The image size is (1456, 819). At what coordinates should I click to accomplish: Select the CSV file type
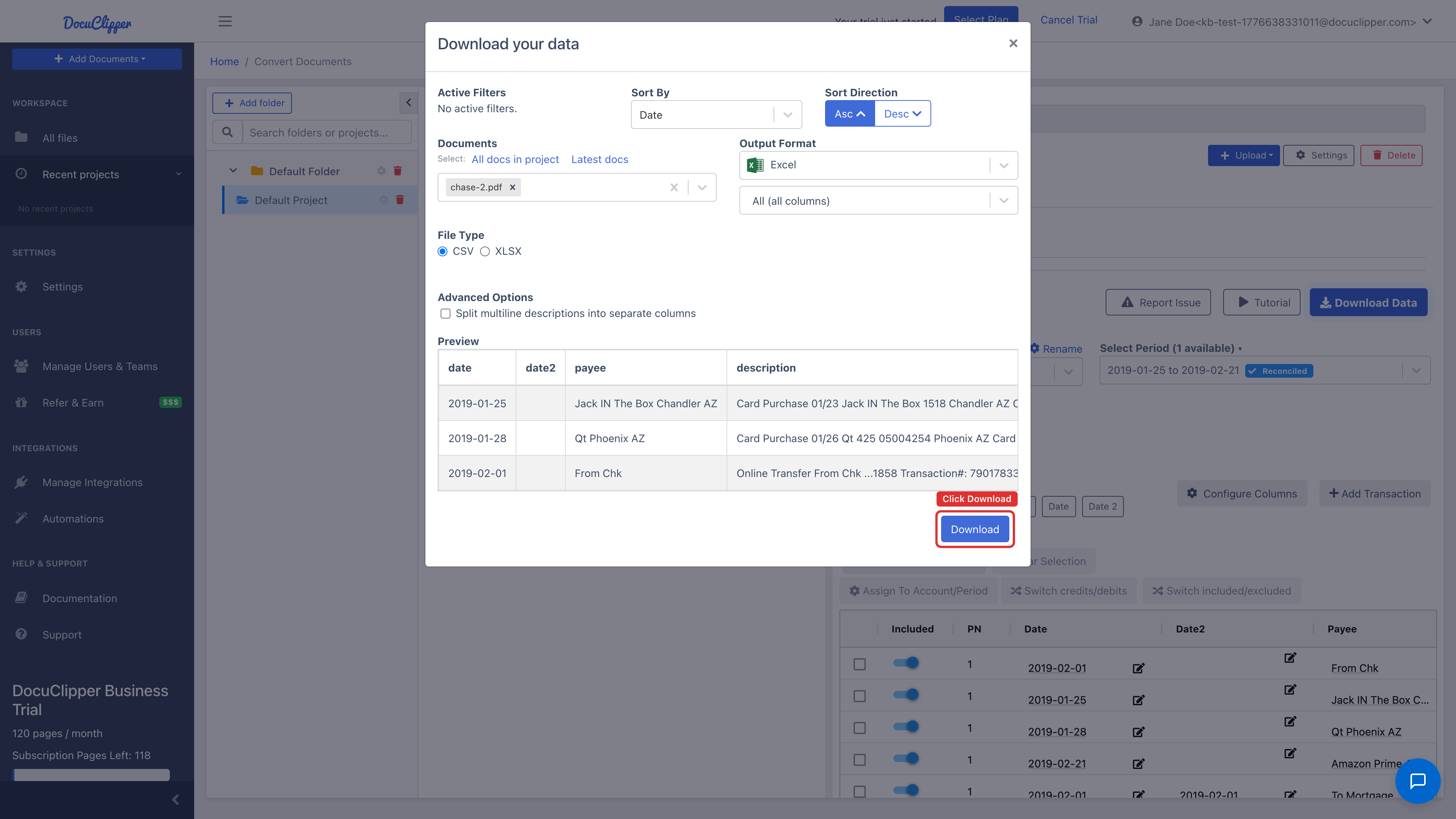[x=442, y=251]
